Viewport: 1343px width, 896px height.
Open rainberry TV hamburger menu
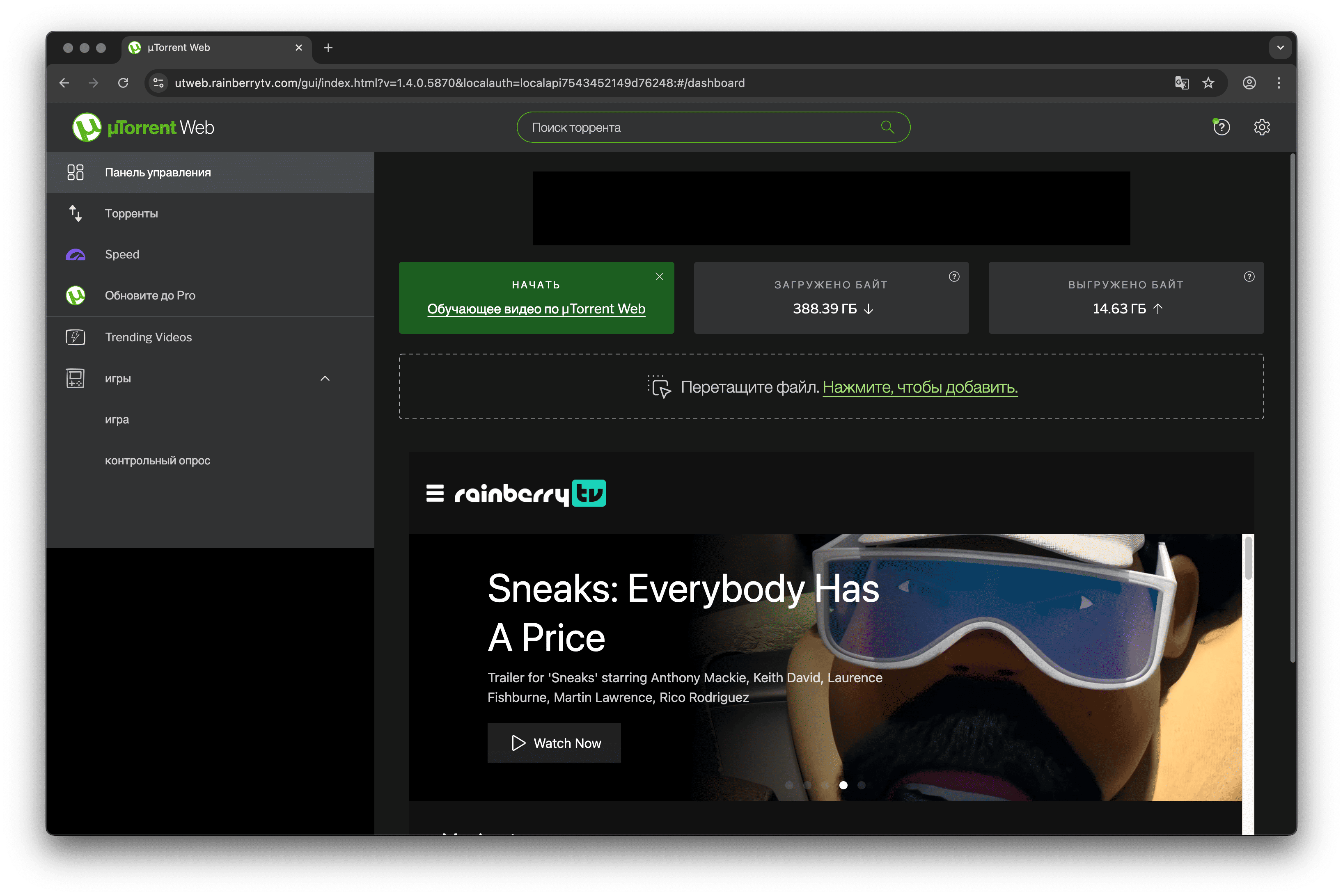click(435, 493)
